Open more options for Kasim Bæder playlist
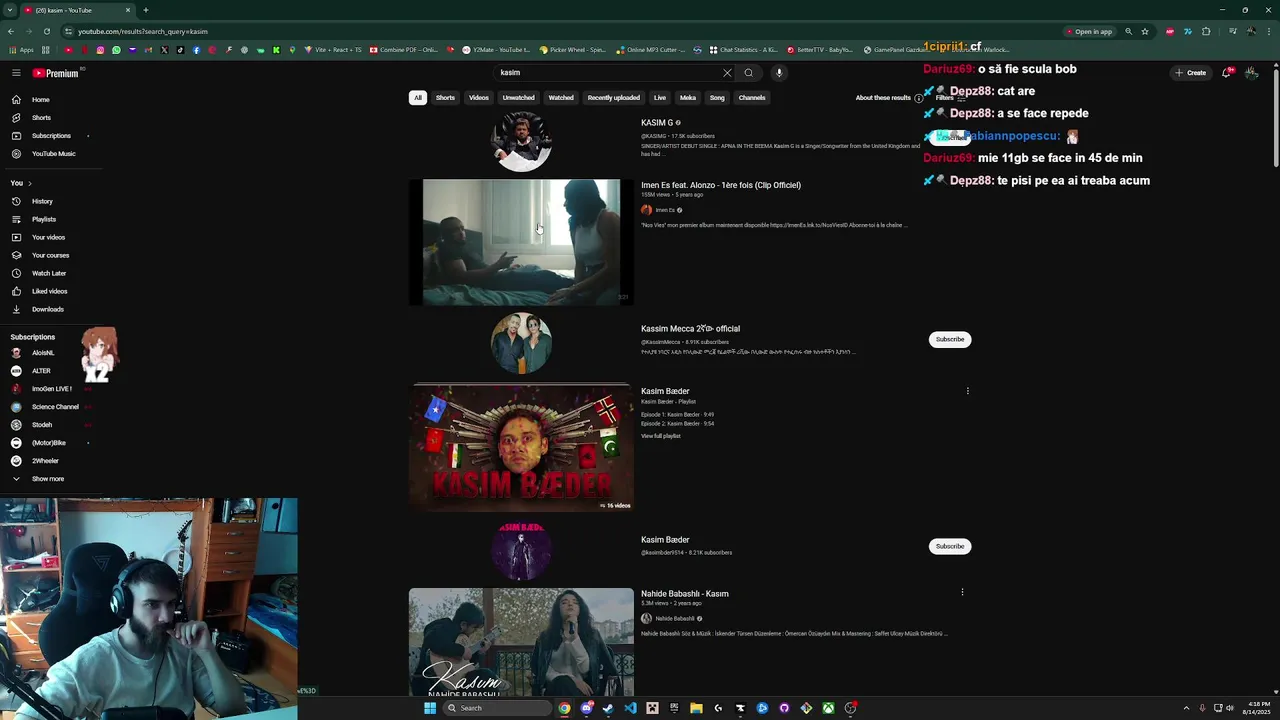The width and height of the screenshot is (1280, 720). 967,391
